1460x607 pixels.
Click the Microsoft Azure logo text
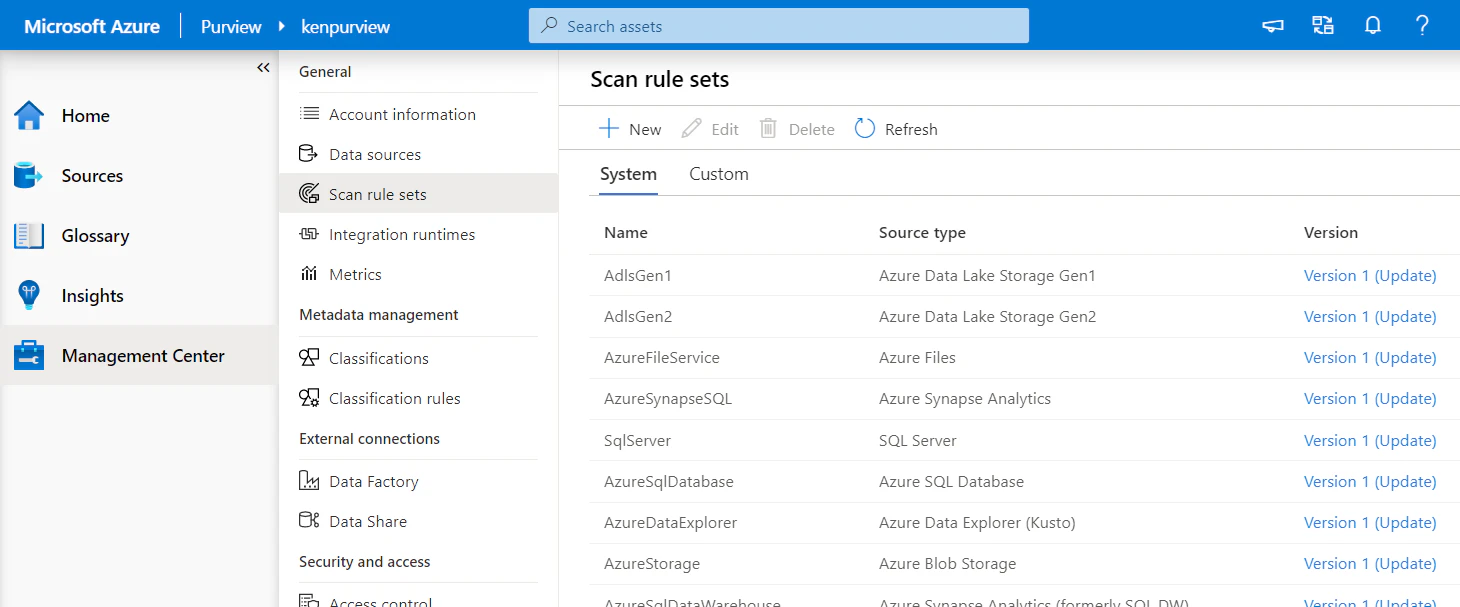coord(92,27)
